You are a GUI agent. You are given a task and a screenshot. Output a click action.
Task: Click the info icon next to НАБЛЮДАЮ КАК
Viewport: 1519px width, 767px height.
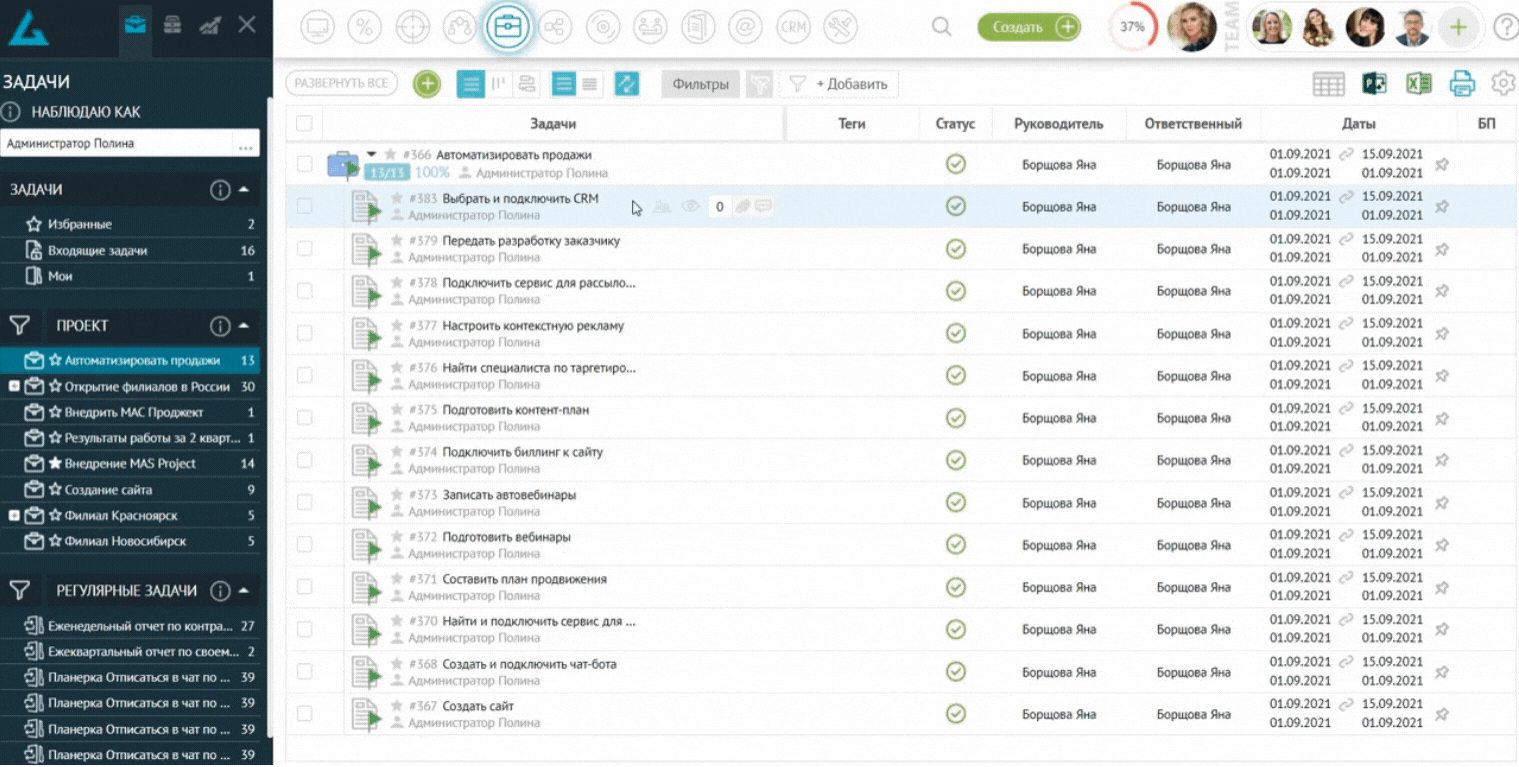tap(11, 112)
